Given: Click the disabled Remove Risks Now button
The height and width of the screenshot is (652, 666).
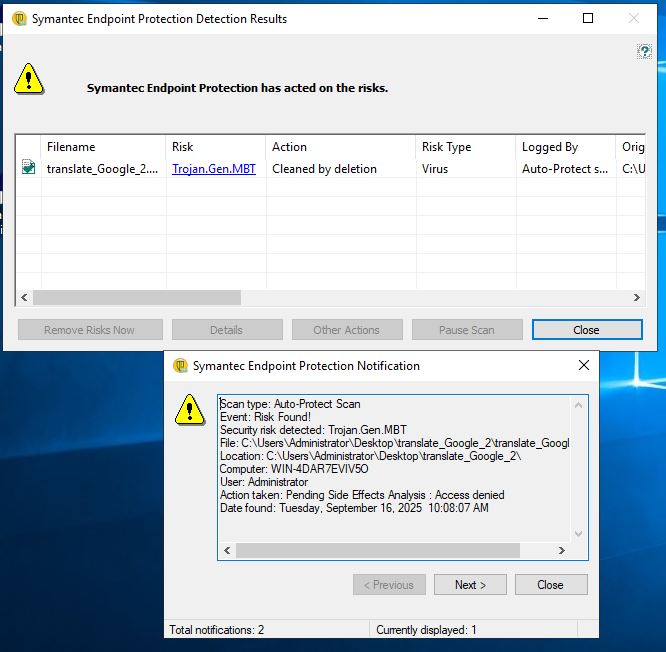Looking at the screenshot, I should point(90,330).
